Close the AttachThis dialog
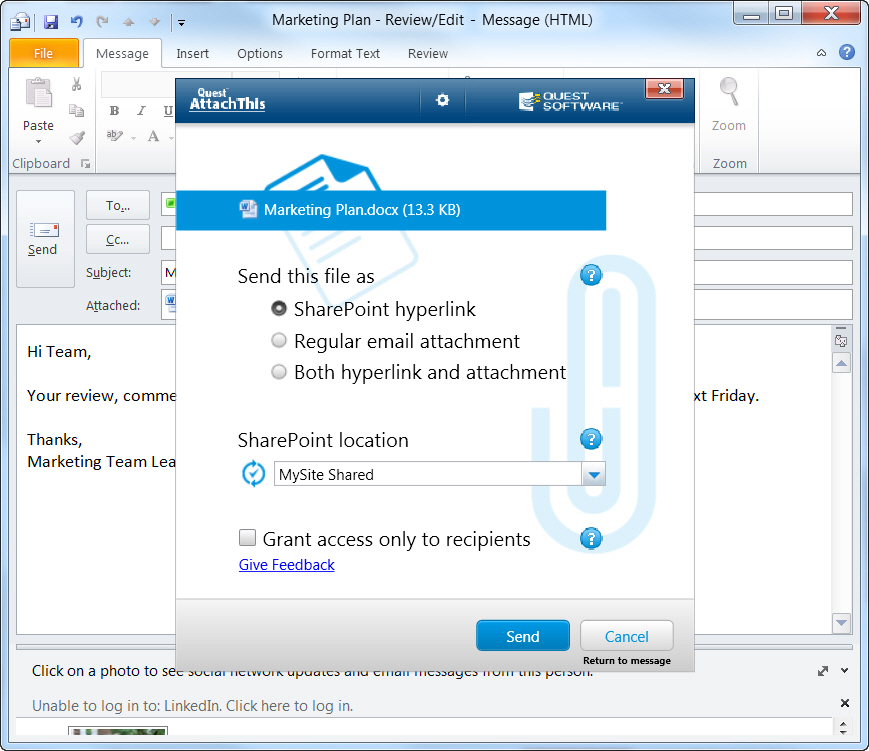 [664, 89]
